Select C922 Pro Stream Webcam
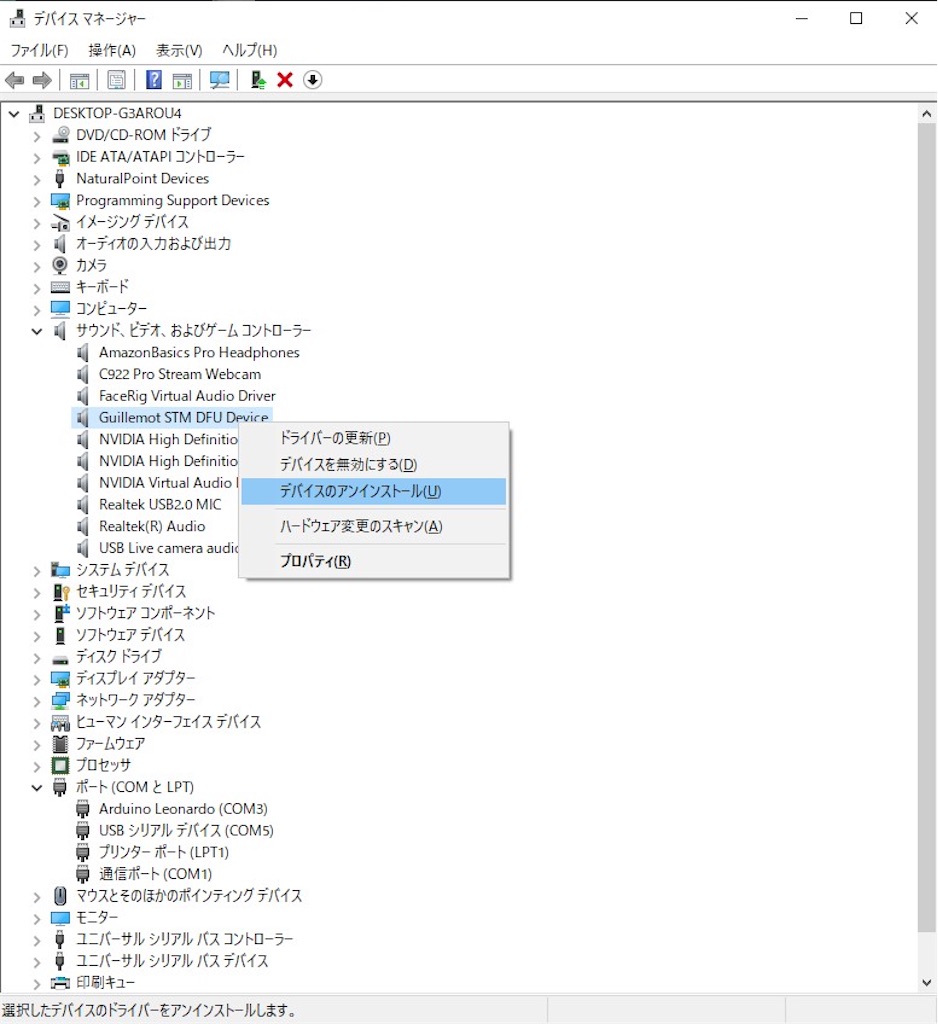The height and width of the screenshot is (1024, 938). click(x=180, y=374)
